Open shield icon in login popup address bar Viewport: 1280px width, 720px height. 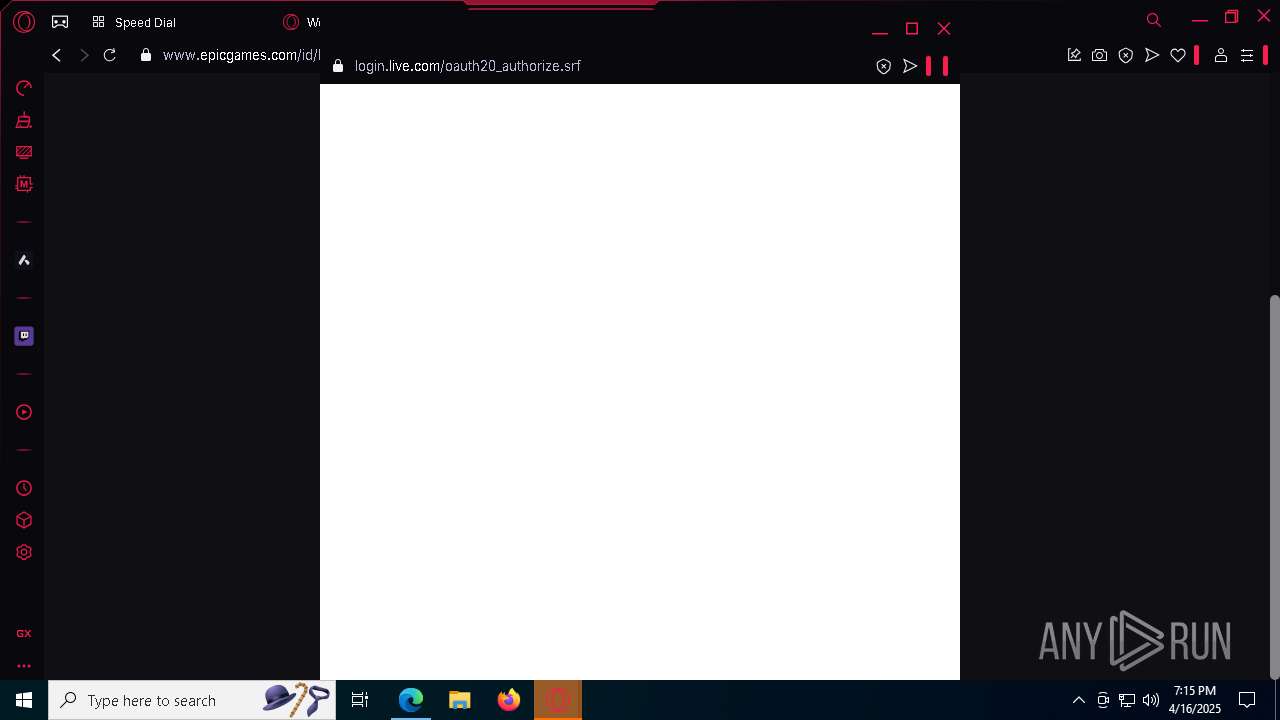(x=884, y=66)
